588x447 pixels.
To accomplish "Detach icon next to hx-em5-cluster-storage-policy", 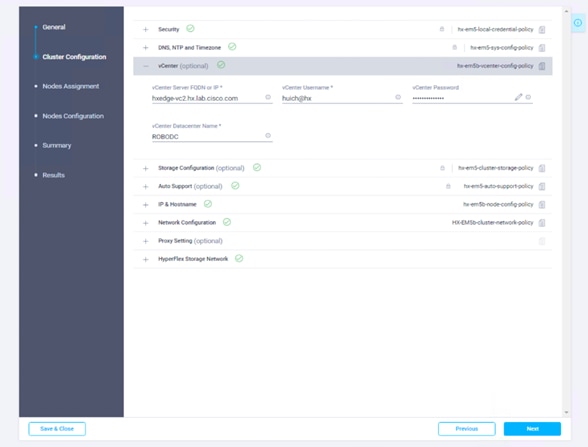I will (442, 168).
